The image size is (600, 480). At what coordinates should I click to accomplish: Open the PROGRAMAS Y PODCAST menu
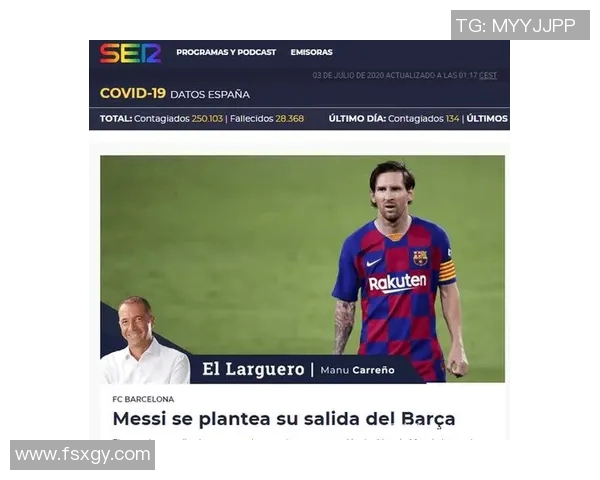(x=226, y=52)
